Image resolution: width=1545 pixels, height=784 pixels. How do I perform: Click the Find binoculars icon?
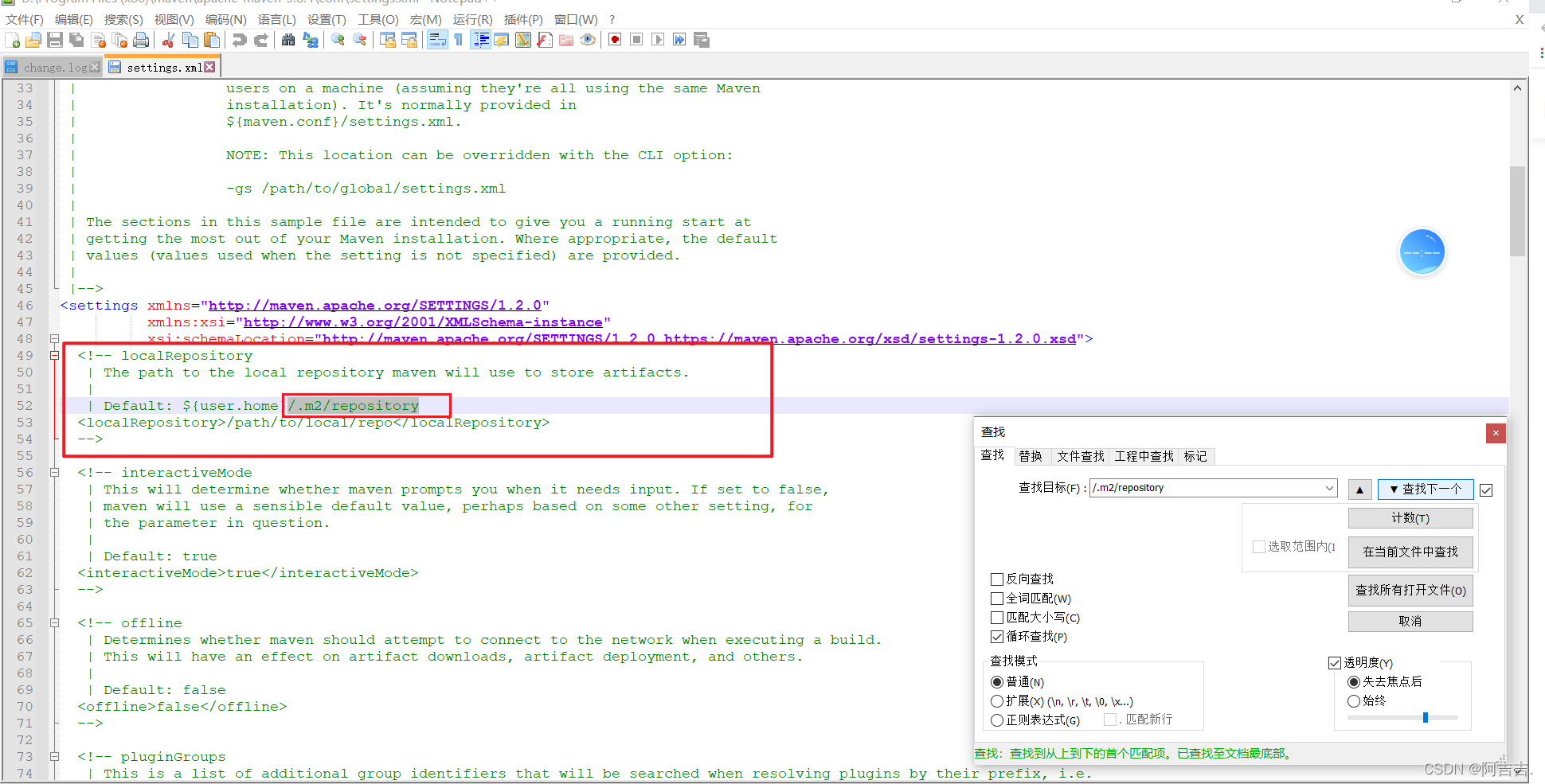pos(288,40)
